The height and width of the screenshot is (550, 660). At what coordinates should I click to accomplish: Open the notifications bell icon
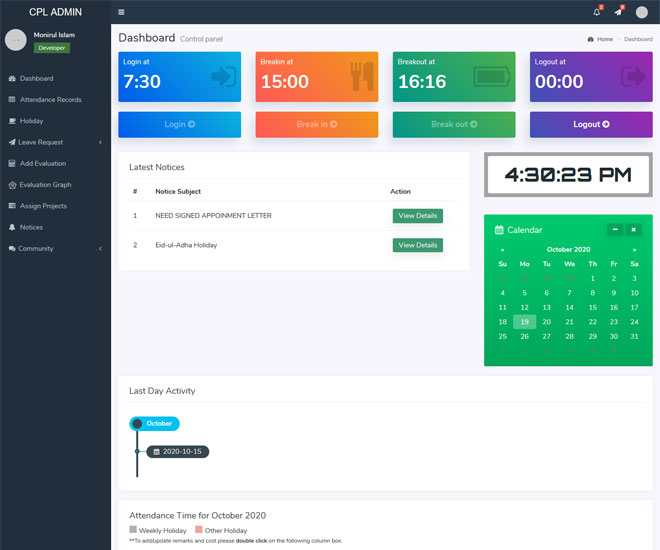[x=597, y=12]
